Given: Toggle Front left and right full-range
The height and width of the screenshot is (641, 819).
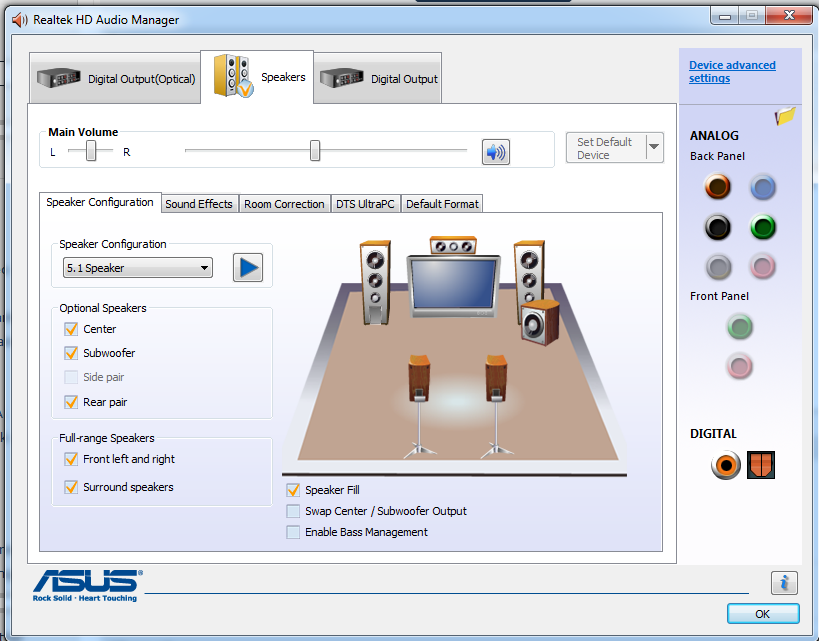Looking at the screenshot, I should pos(71,459).
